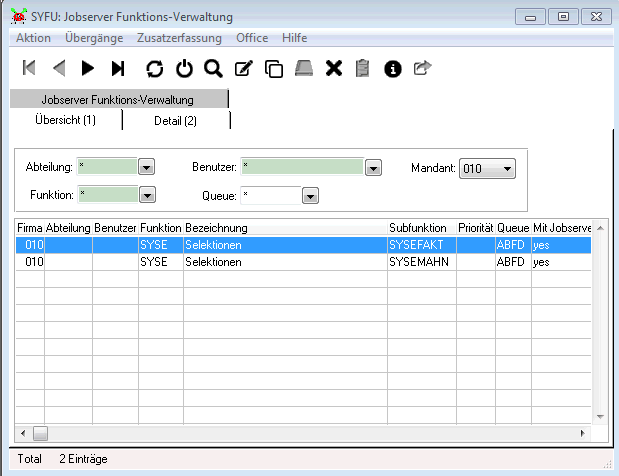
Task: Go to the next record arrow
Action: (x=88, y=68)
